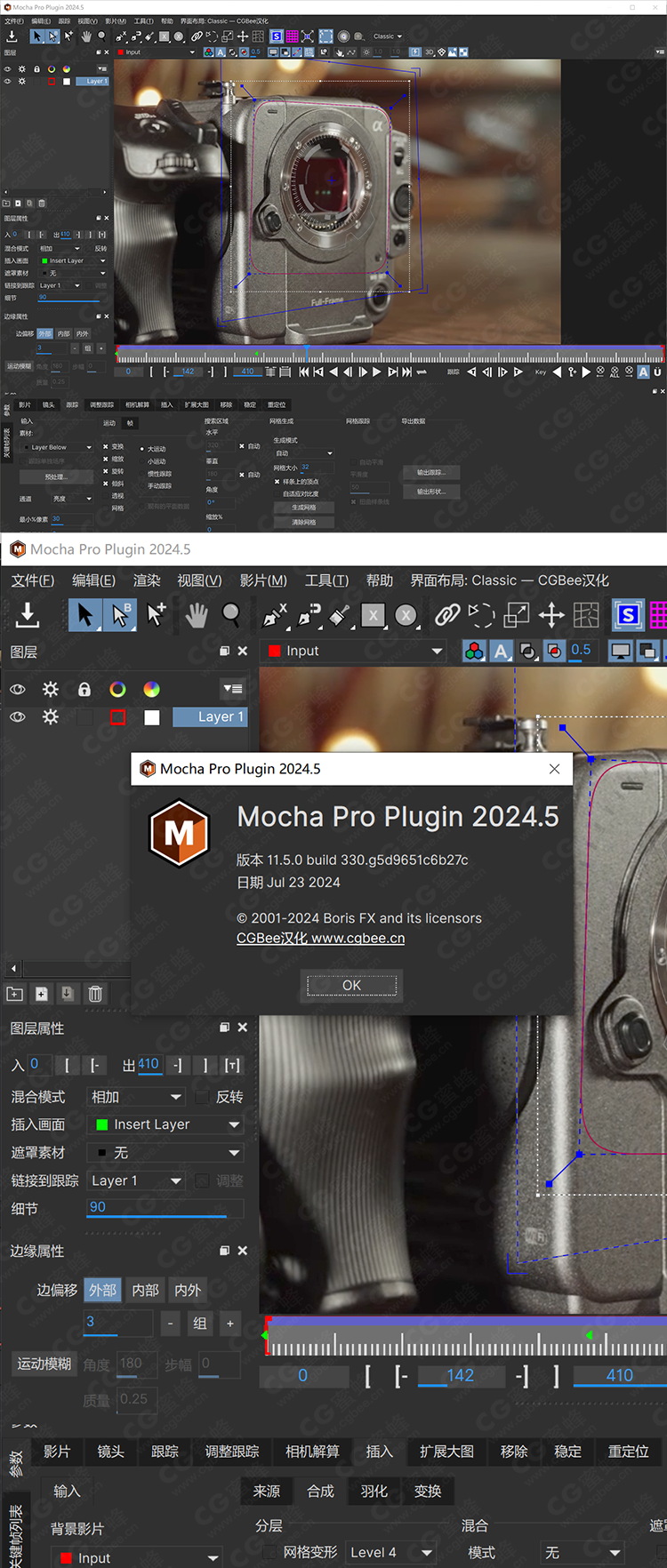Click the 输出跟踪... button in small top screenshot

tap(430, 472)
